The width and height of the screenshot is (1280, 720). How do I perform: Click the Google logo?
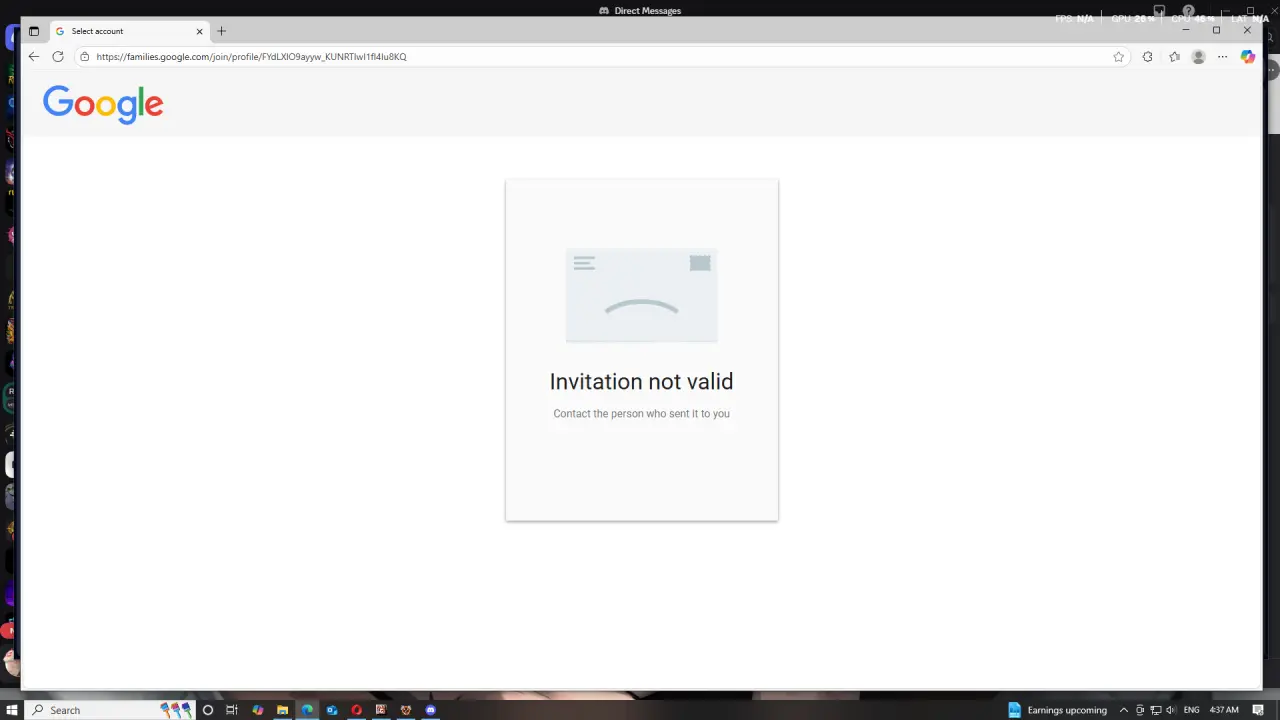tap(103, 104)
